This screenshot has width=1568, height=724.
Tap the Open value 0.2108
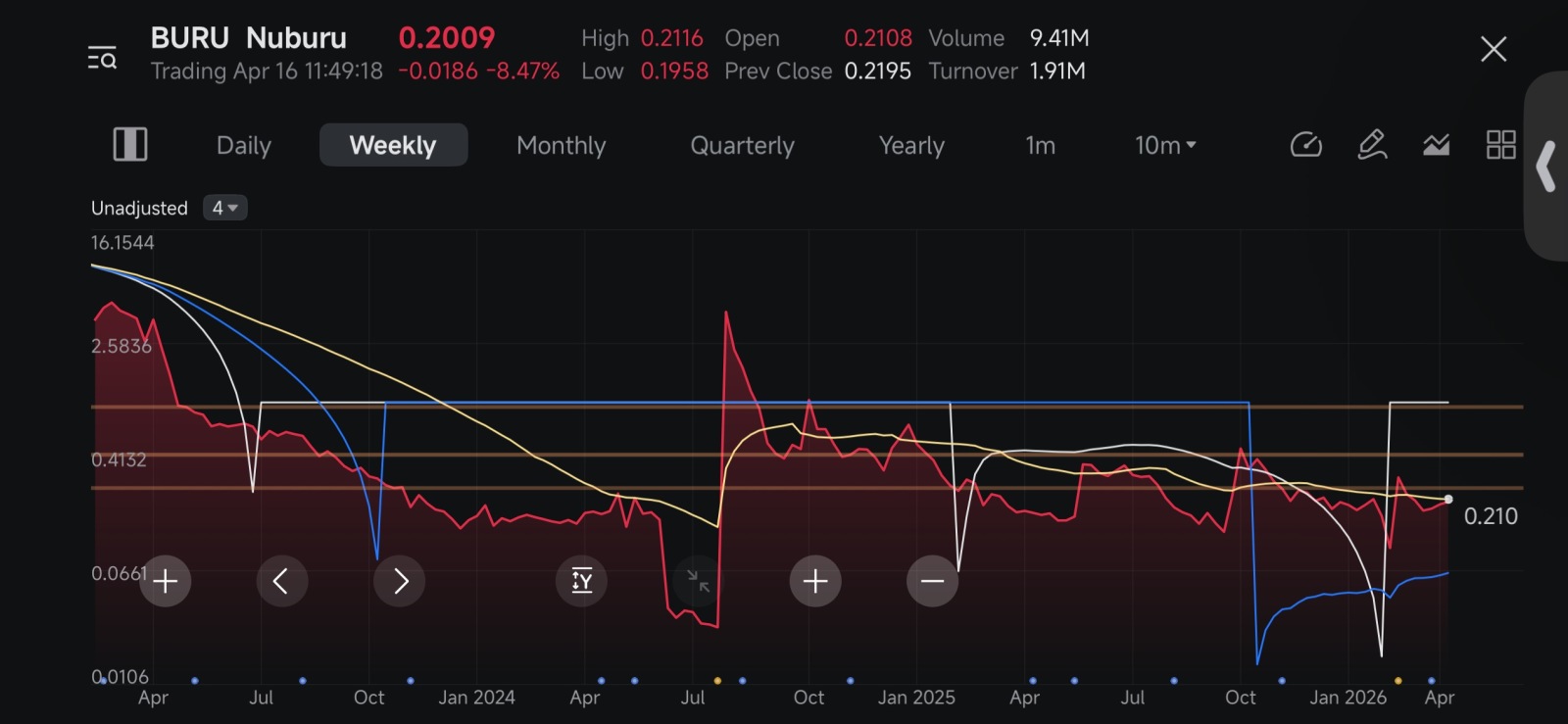point(878,37)
